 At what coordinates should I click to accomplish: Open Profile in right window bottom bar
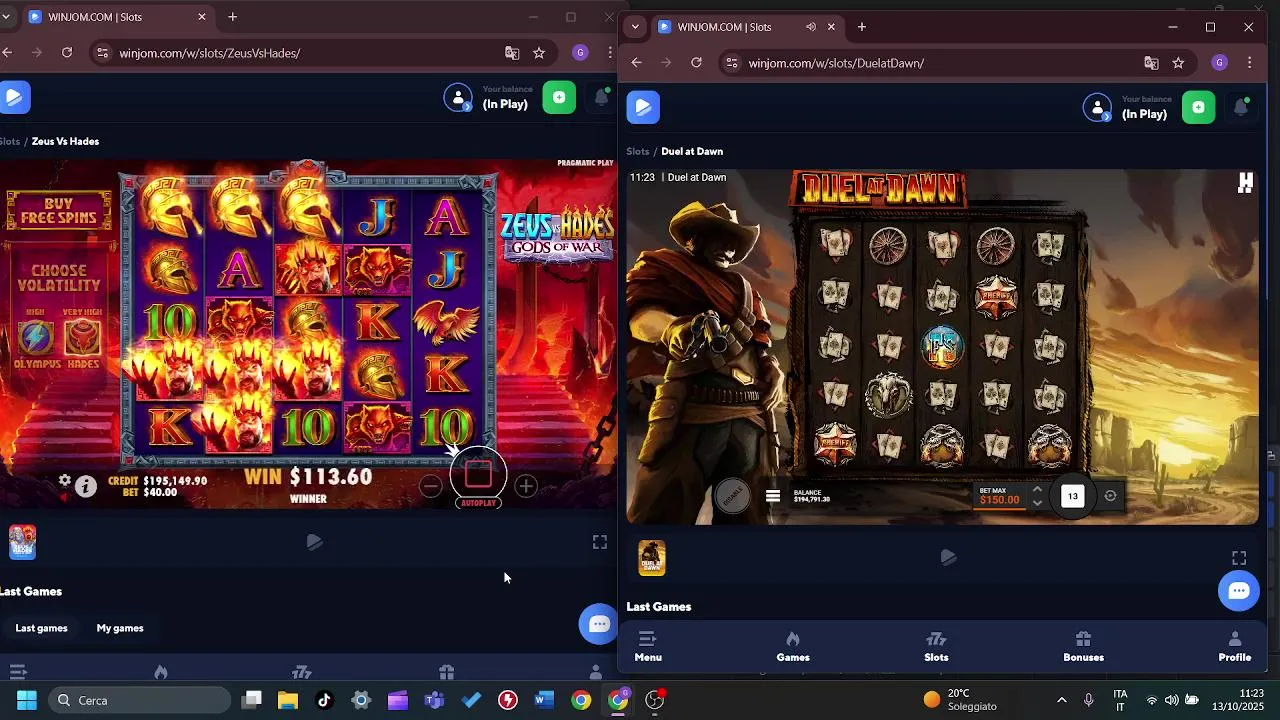coord(1234,647)
